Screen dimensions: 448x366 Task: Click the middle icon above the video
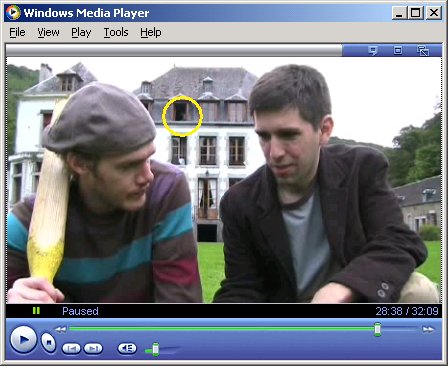click(398, 51)
